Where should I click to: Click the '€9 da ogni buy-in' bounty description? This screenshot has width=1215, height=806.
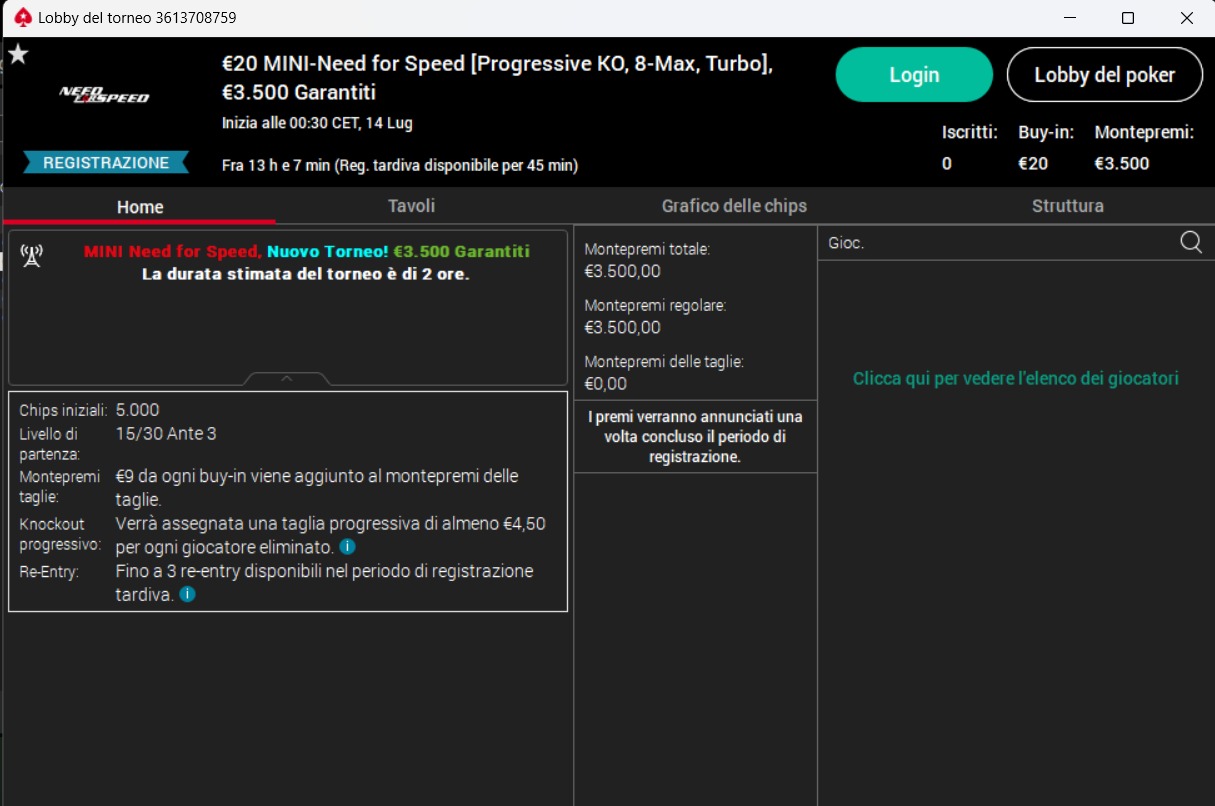click(317, 487)
